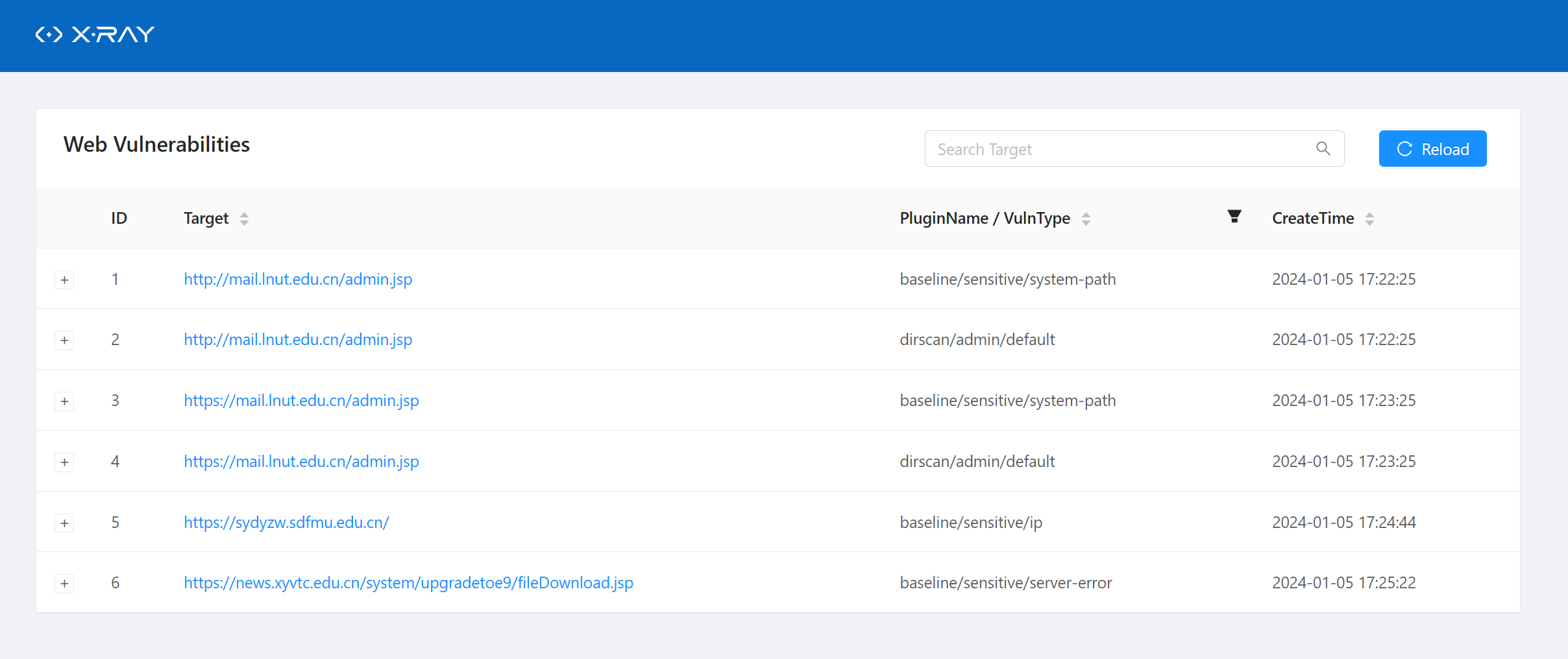This screenshot has height=659, width=1568.
Task: Expand row 6 fileDownload.jsp details
Action: [x=64, y=583]
